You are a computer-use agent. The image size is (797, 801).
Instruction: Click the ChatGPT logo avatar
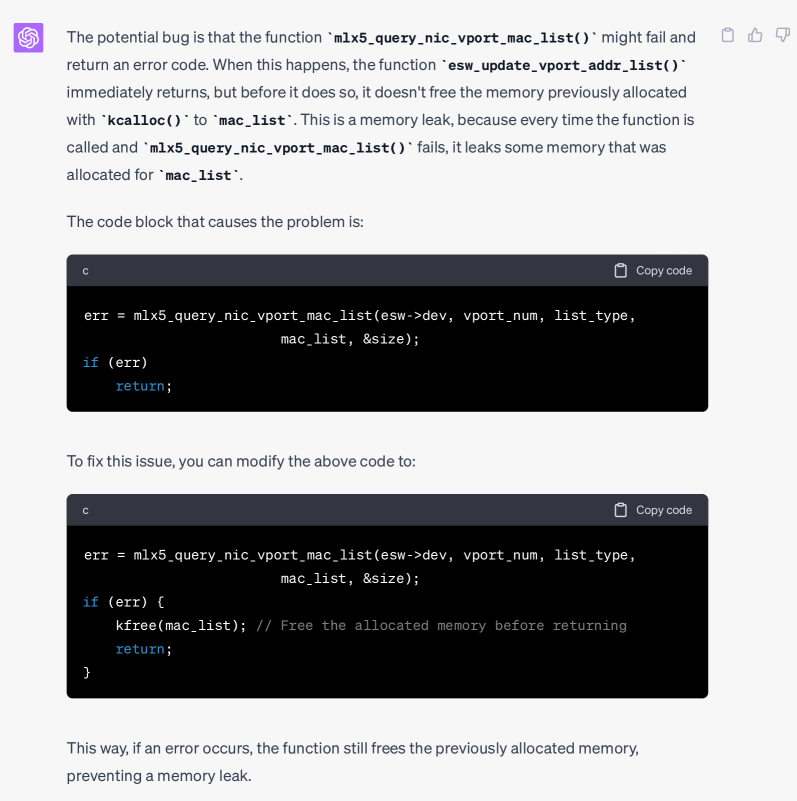[x=28, y=38]
